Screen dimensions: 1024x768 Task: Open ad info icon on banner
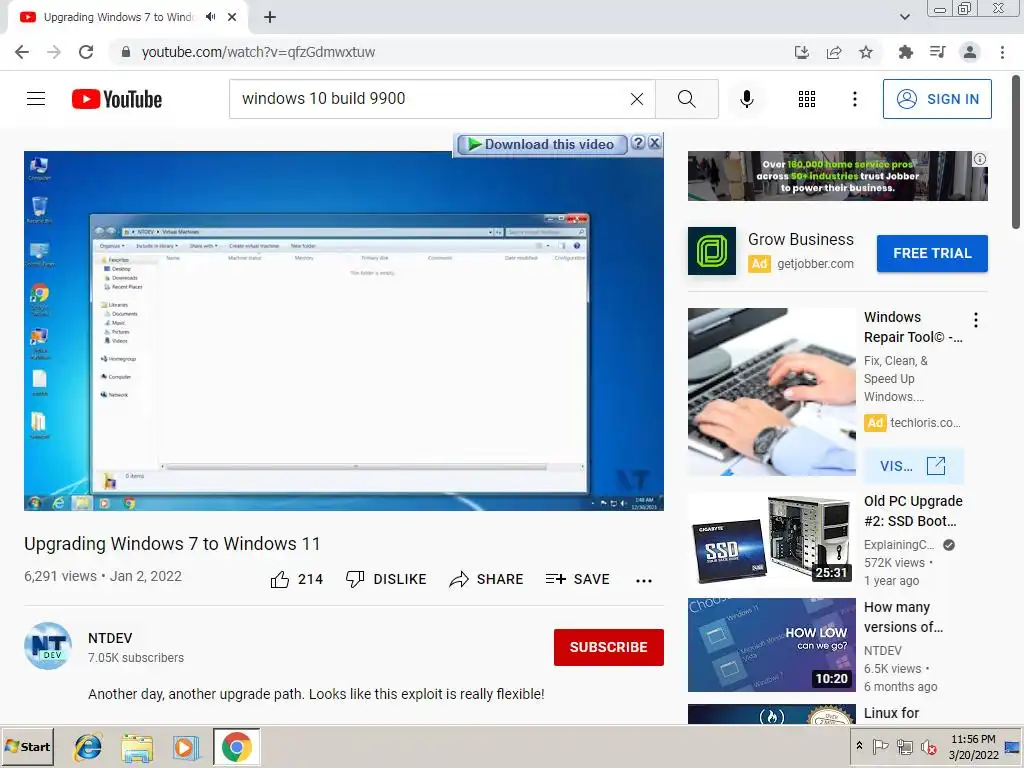tap(980, 159)
